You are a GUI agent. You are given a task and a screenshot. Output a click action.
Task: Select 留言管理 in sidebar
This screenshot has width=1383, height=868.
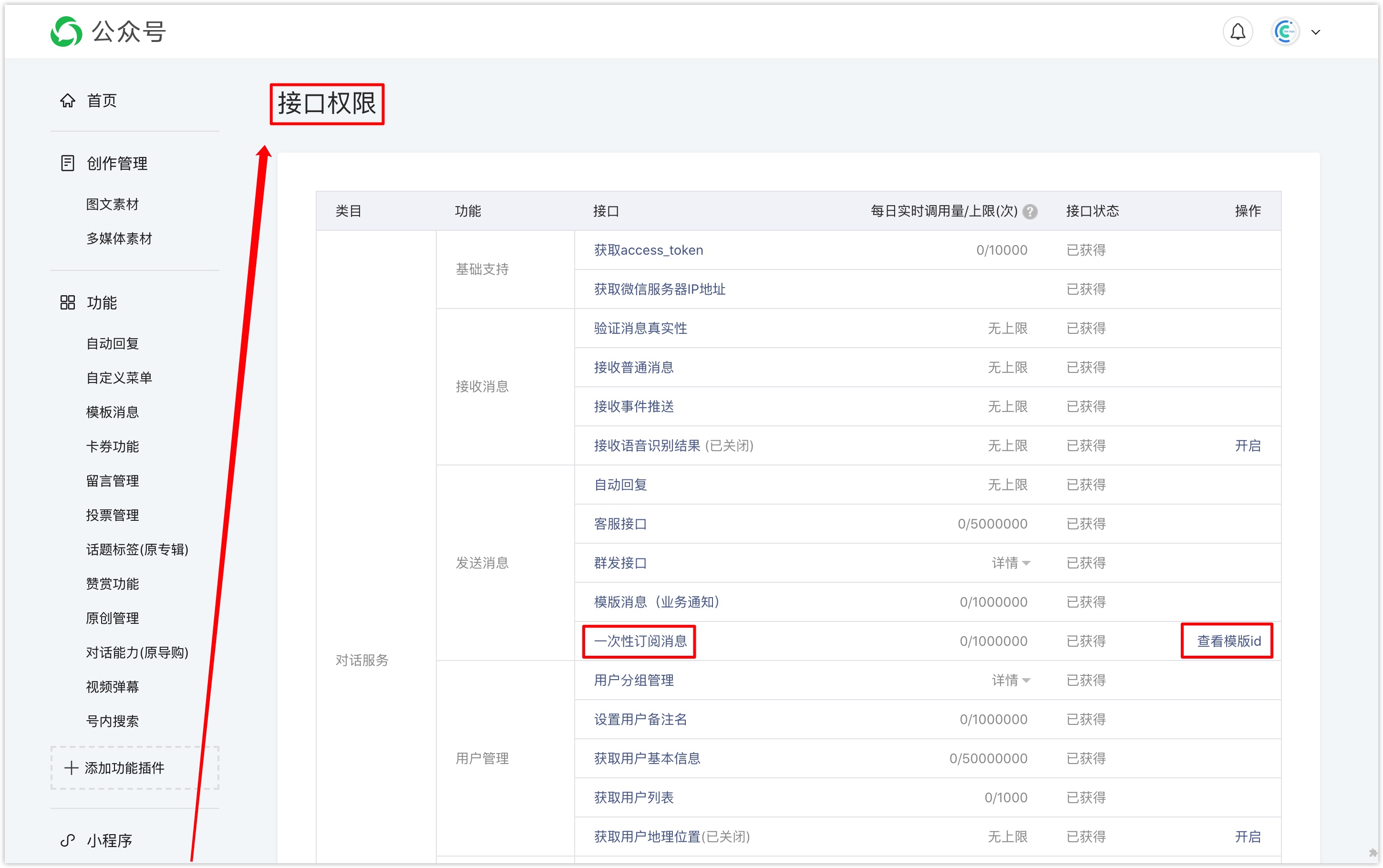[113, 481]
